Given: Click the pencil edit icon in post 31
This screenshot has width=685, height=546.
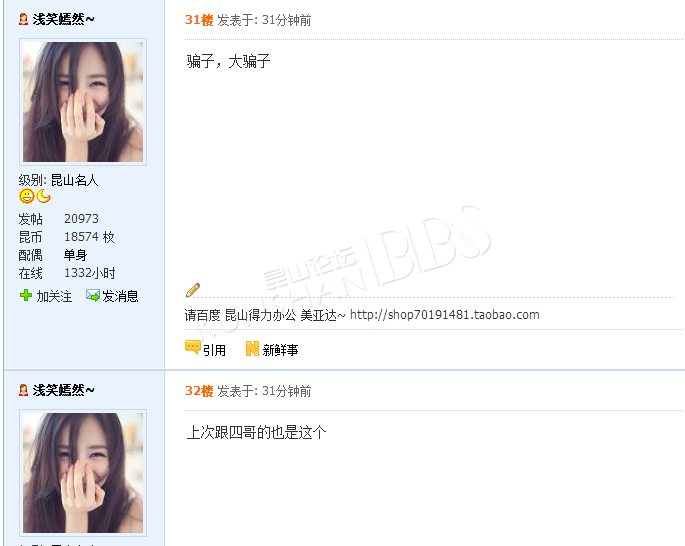Looking at the screenshot, I should point(193,290).
